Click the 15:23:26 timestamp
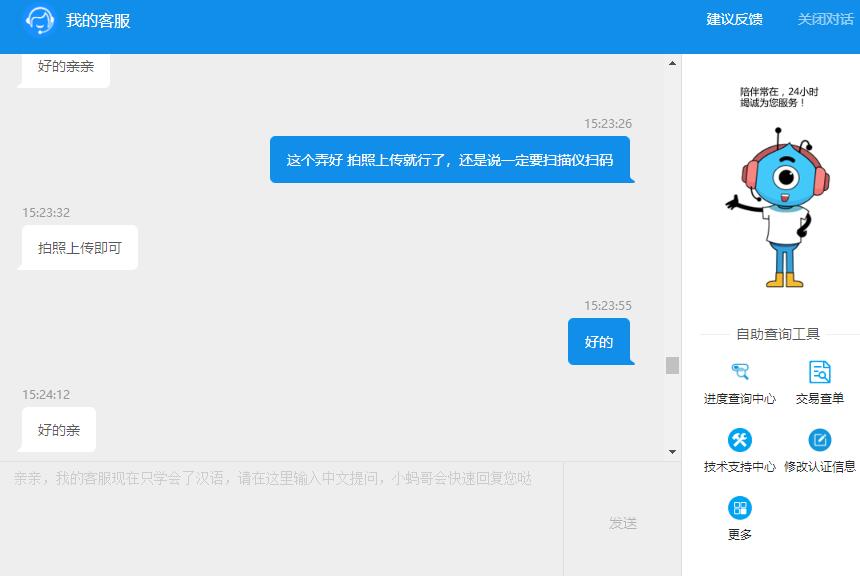This screenshot has width=860, height=576. coord(608,123)
